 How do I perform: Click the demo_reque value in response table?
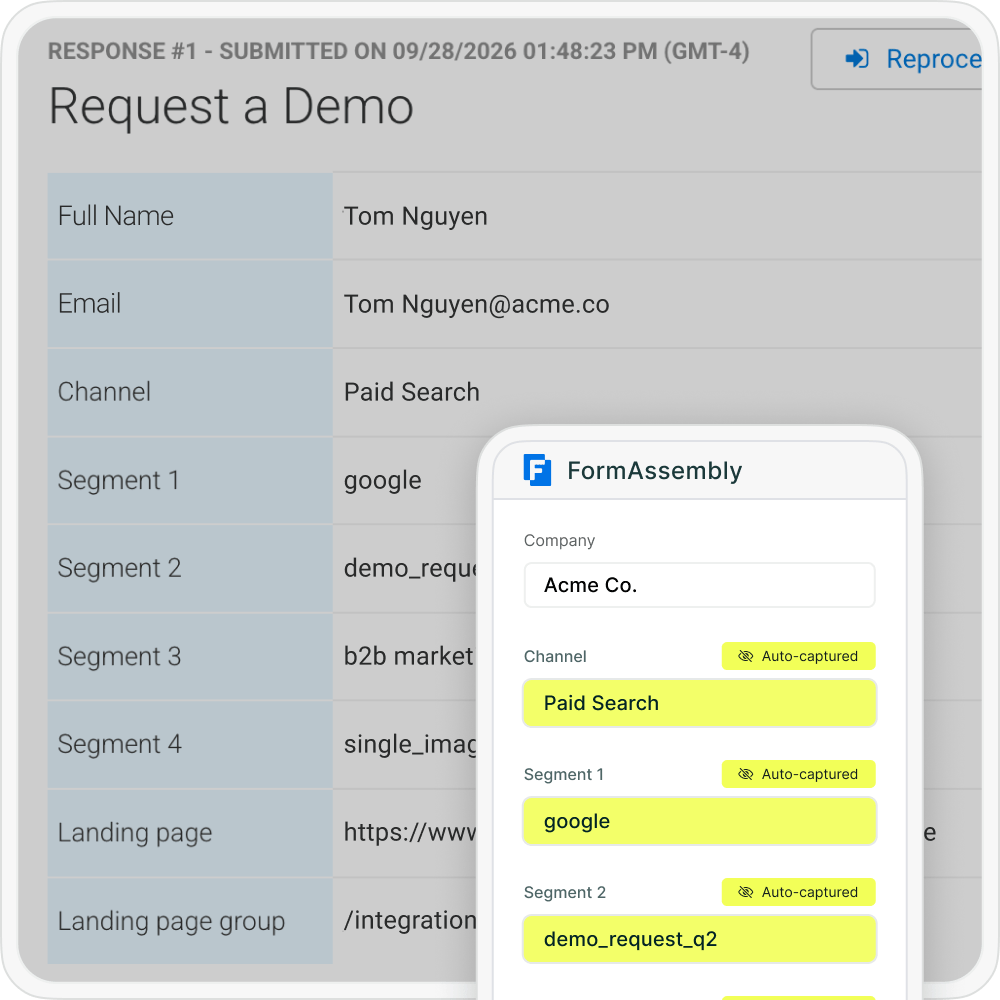coord(410,569)
